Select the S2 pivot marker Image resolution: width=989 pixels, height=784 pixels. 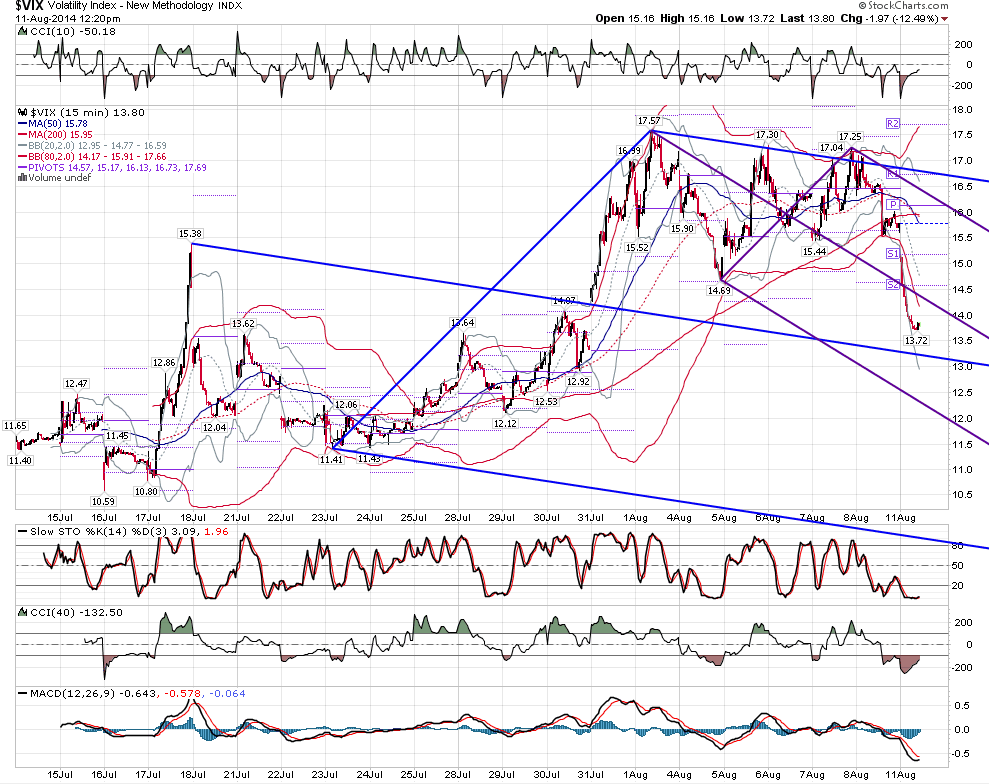point(892,284)
